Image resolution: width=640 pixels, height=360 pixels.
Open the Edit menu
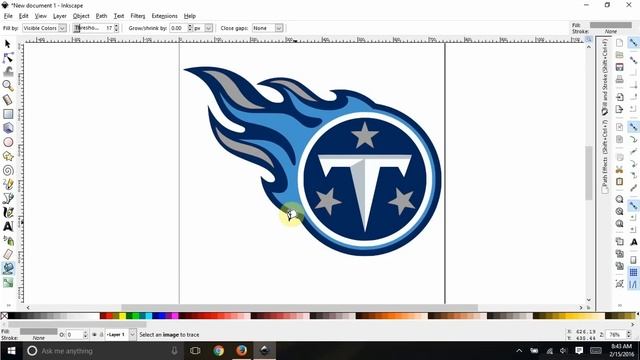tap(24, 16)
